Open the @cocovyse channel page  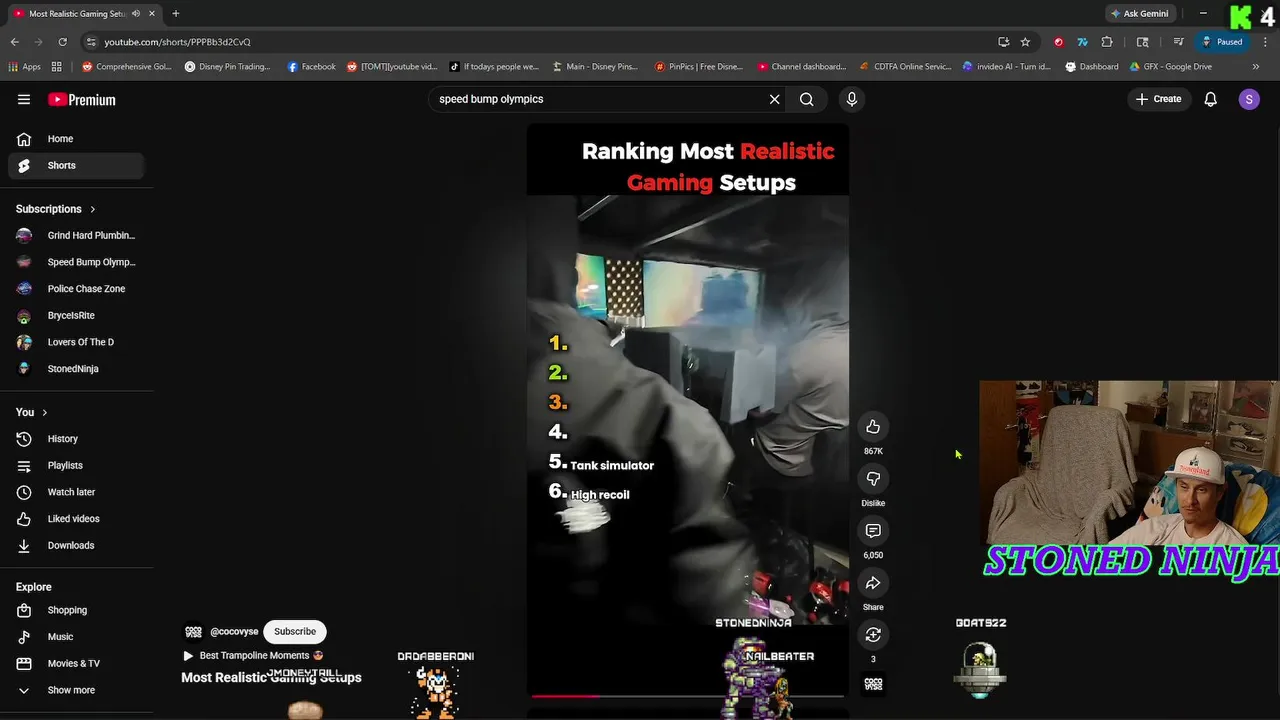pos(234,632)
